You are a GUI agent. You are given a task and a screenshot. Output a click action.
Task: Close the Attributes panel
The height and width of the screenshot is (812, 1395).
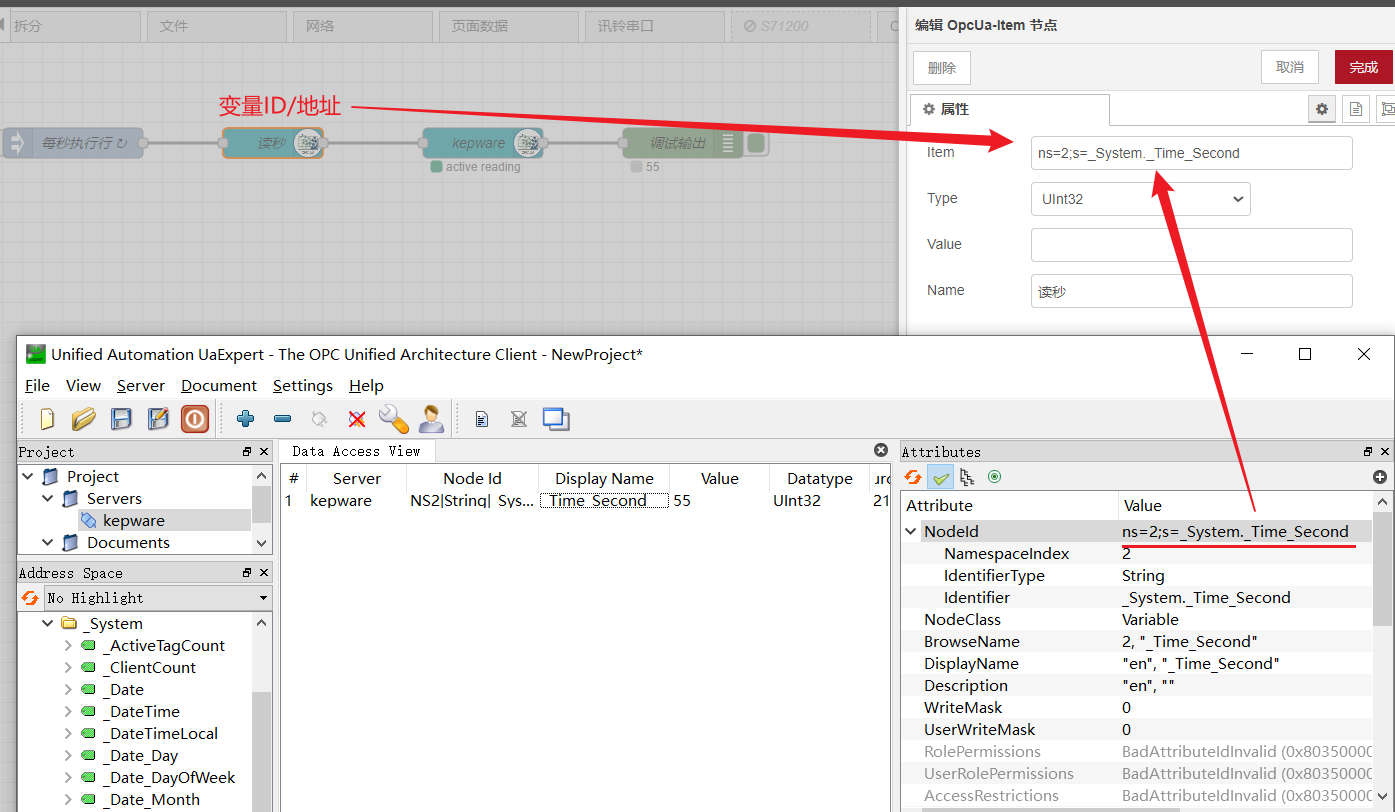(1385, 452)
